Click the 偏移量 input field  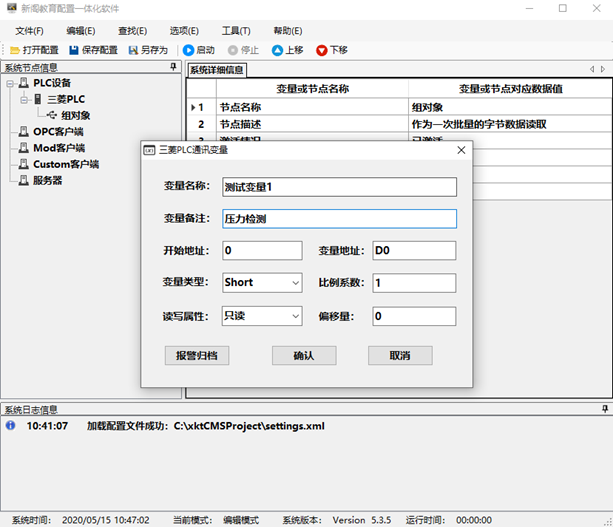tap(414, 316)
